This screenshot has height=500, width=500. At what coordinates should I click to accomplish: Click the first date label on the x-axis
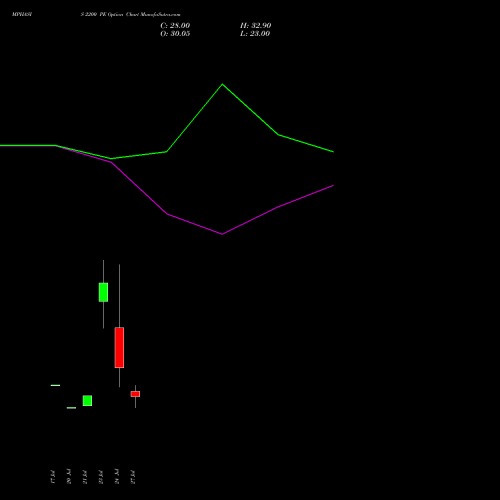click(53, 477)
